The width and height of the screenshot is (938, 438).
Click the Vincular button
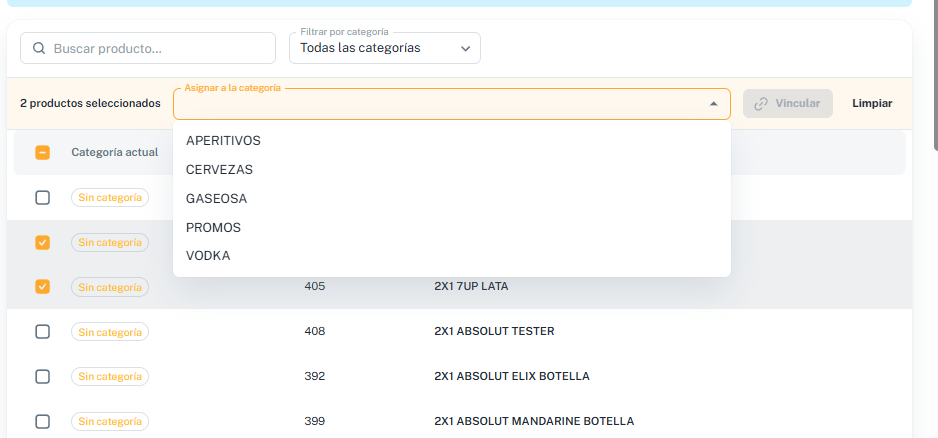tap(788, 104)
